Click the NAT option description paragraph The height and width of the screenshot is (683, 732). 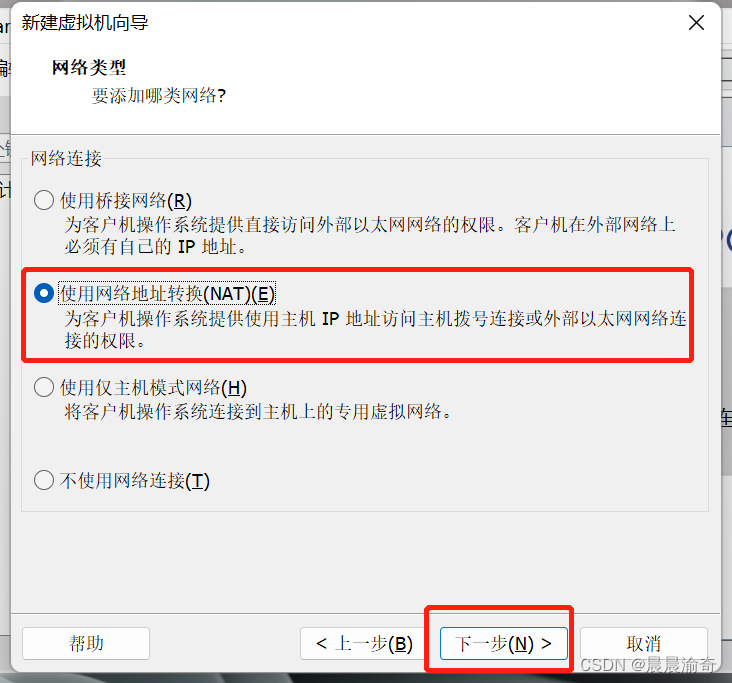(x=375, y=329)
